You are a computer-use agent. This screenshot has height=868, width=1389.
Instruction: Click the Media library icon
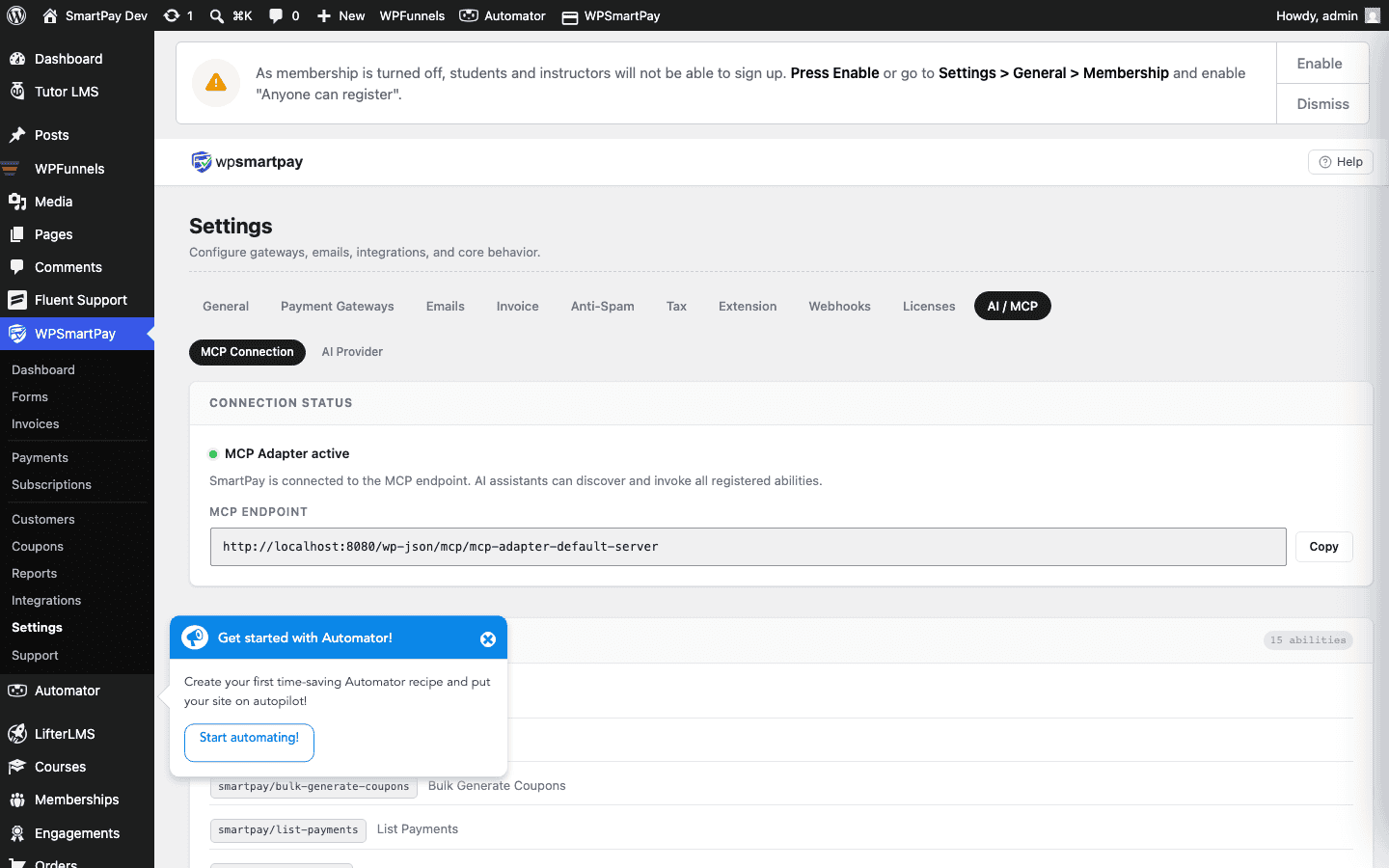[x=17, y=202]
